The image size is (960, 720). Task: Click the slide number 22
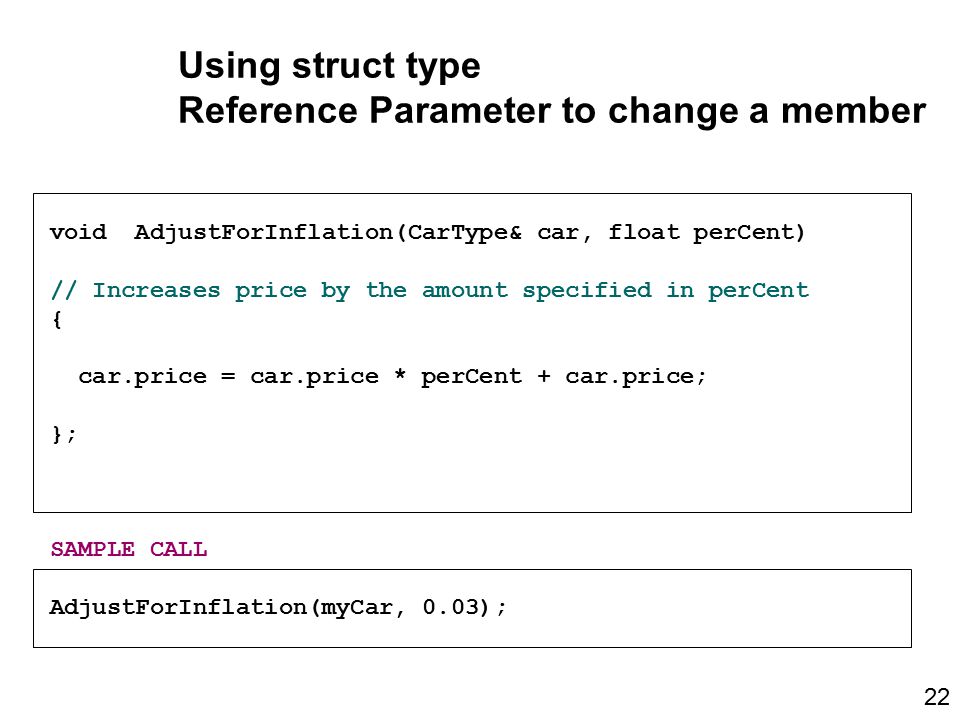(937, 697)
